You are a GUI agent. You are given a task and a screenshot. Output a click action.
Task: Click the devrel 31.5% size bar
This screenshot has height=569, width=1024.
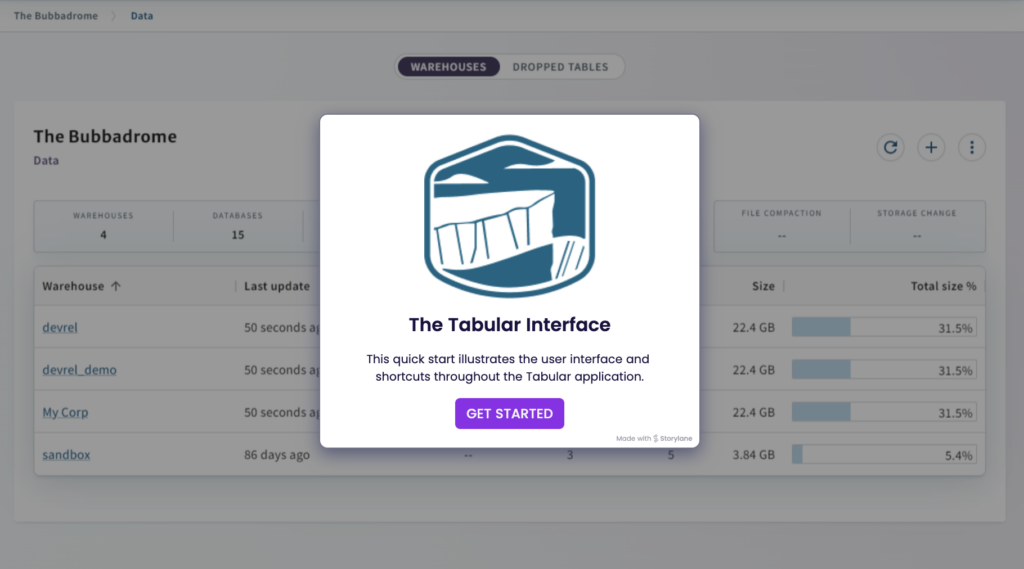coord(884,327)
